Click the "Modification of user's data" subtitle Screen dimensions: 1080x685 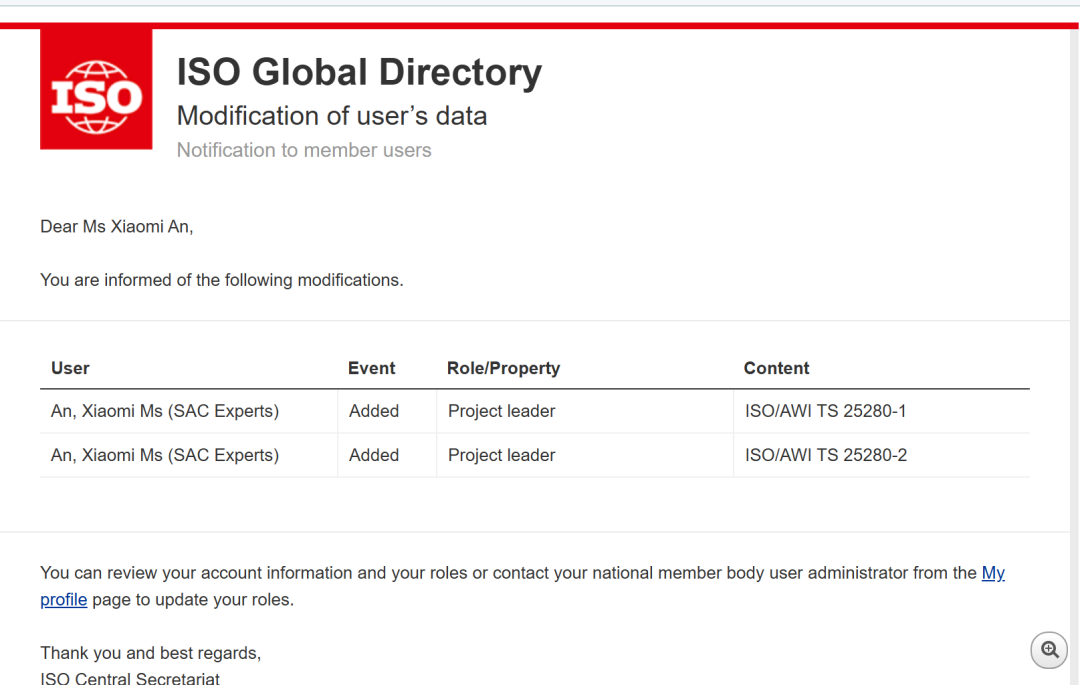(332, 116)
